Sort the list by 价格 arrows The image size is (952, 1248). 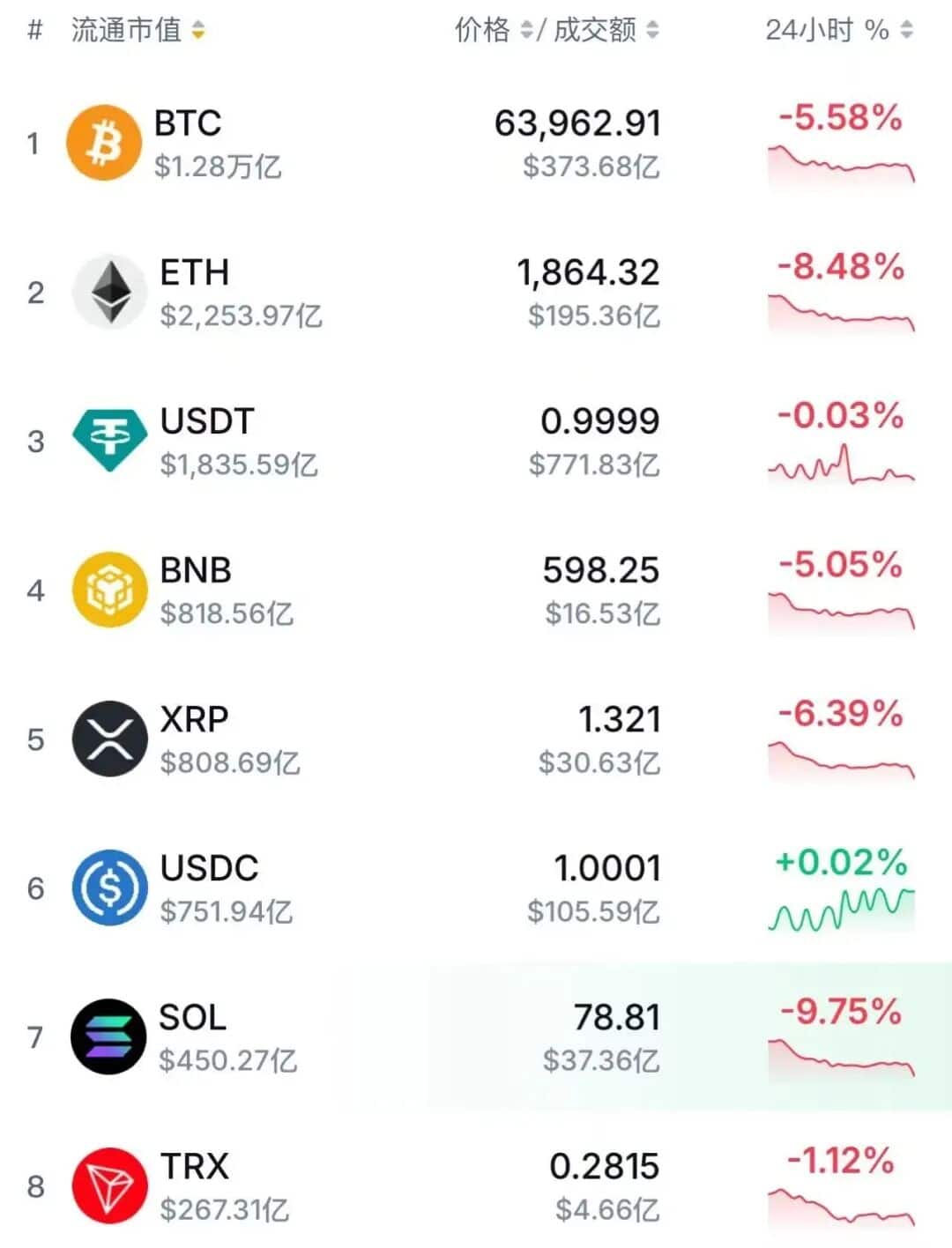click(x=526, y=31)
